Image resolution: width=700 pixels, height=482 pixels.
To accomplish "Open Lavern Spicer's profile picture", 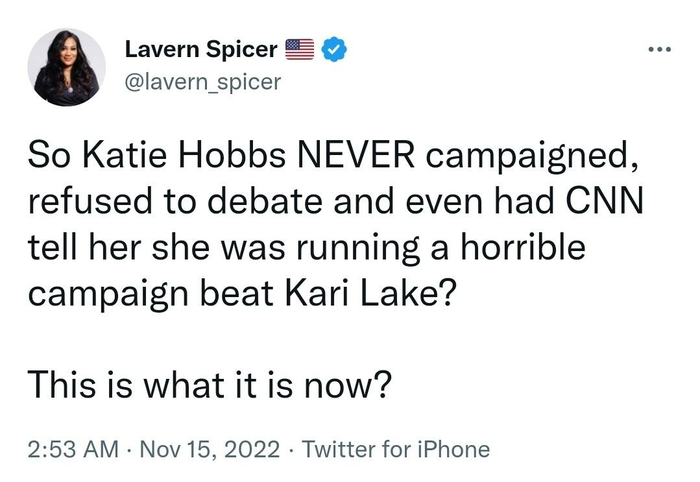I will click(x=67, y=67).
